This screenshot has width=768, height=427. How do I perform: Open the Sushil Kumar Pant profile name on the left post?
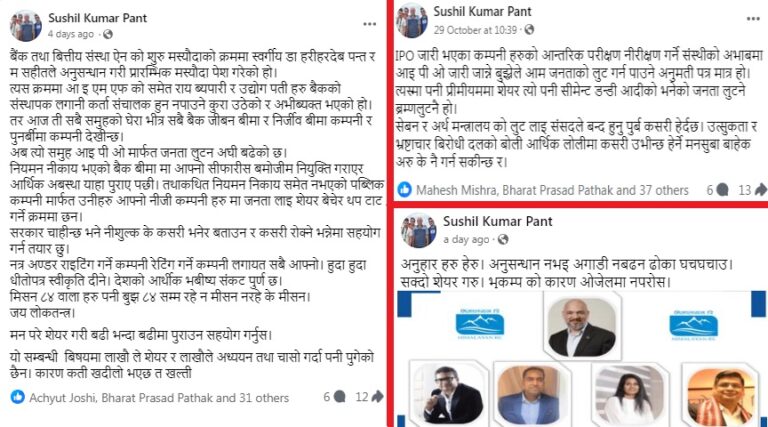tap(97, 18)
